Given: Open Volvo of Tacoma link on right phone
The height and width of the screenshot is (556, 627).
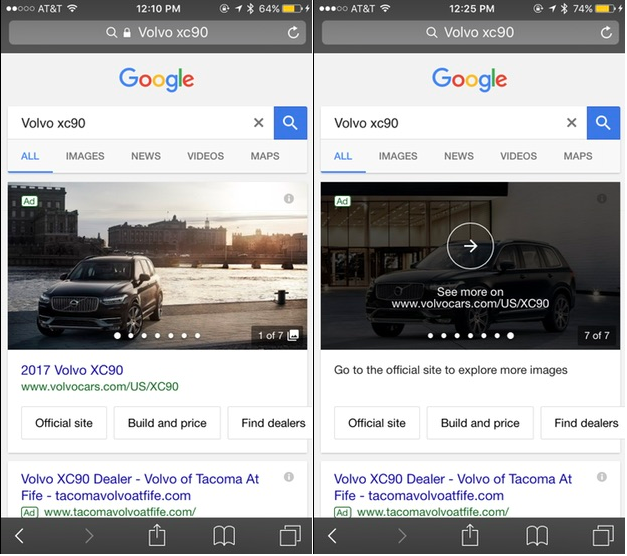Looking at the screenshot, I should (x=453, y=487).
